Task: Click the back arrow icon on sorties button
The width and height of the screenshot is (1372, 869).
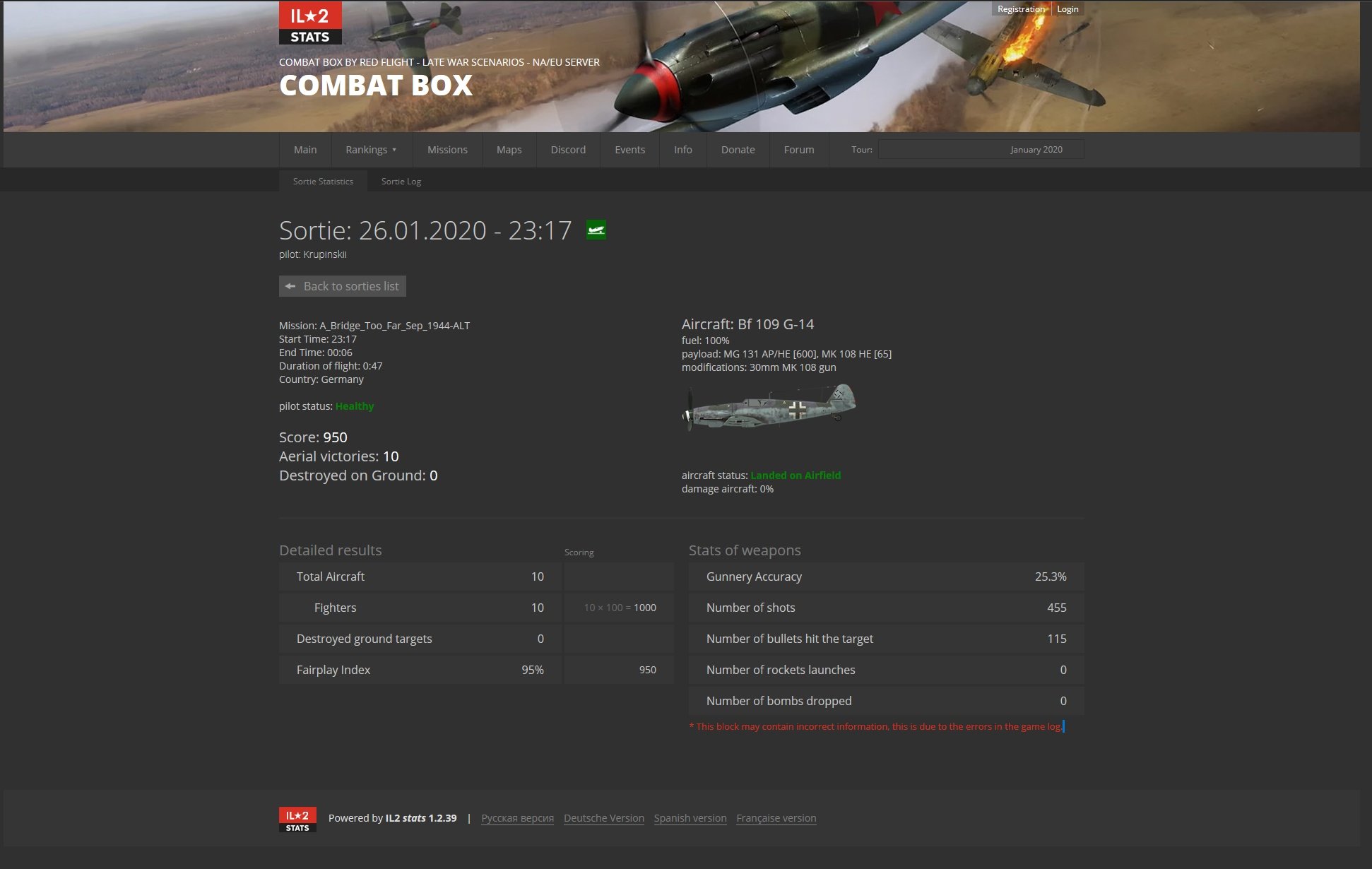Action: pos(290,286)
